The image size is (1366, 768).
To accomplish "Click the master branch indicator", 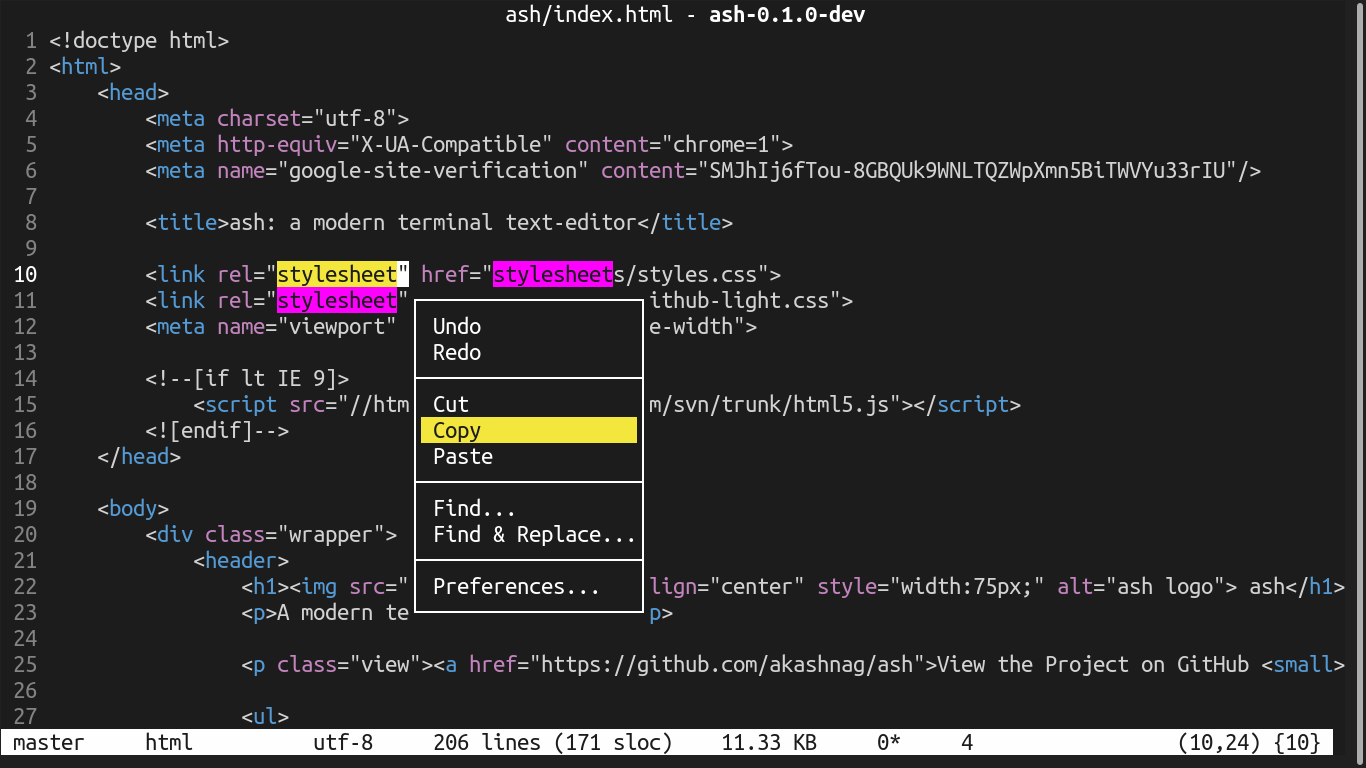I will [x=48, y=743].
